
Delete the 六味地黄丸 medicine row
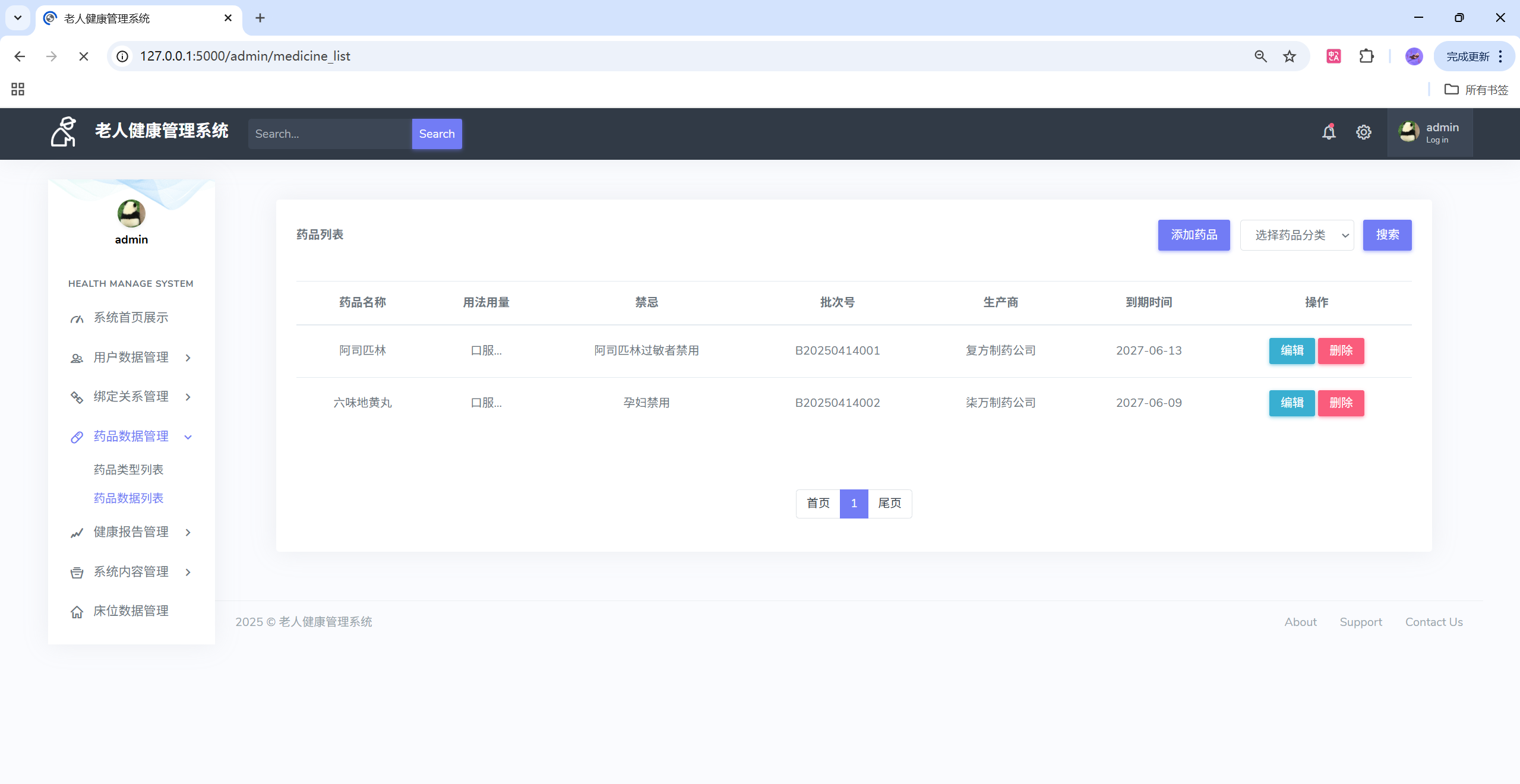(1341, 403)
